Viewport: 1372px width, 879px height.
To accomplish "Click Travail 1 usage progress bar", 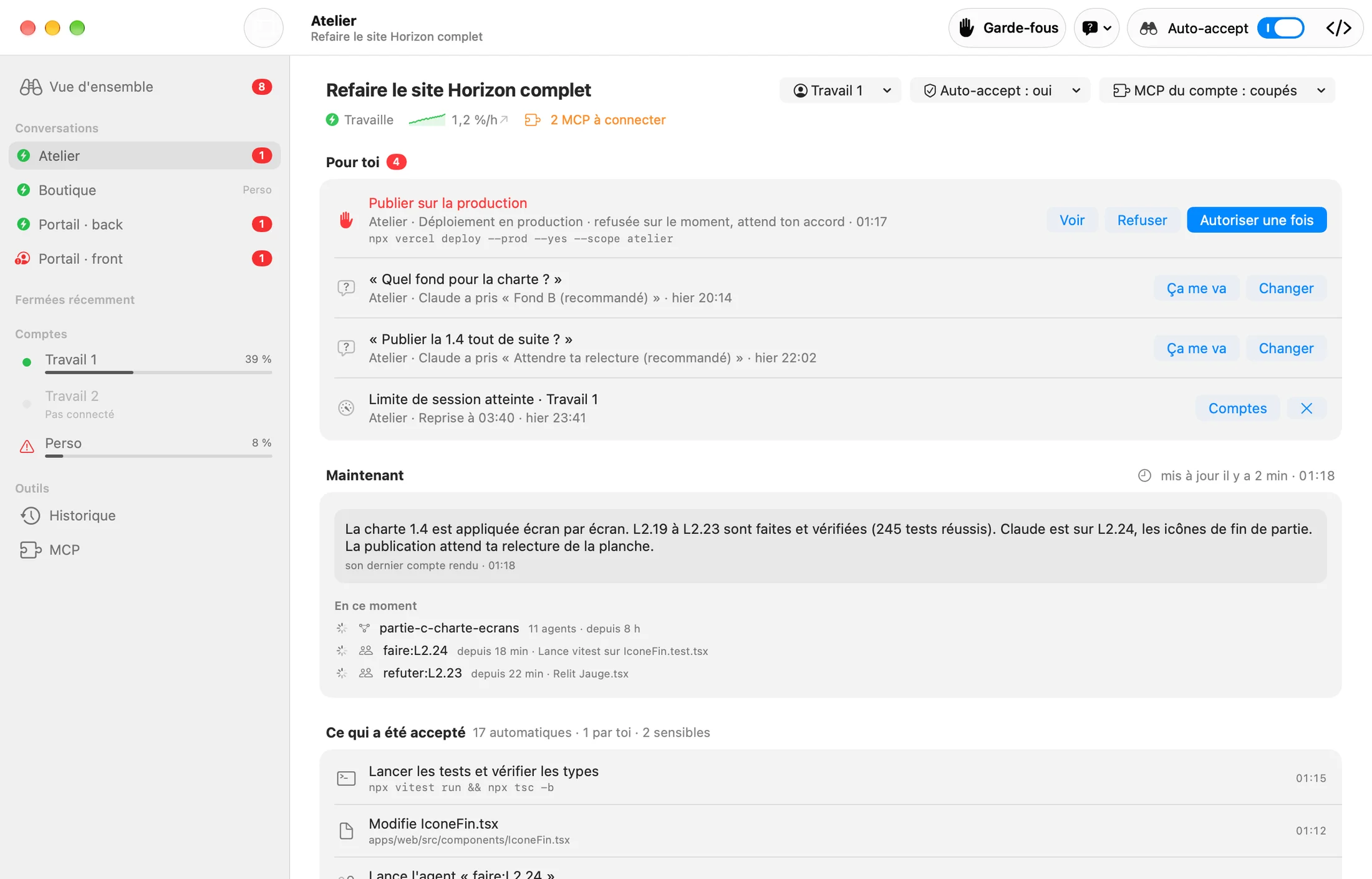I will click(x=158, y=372).
